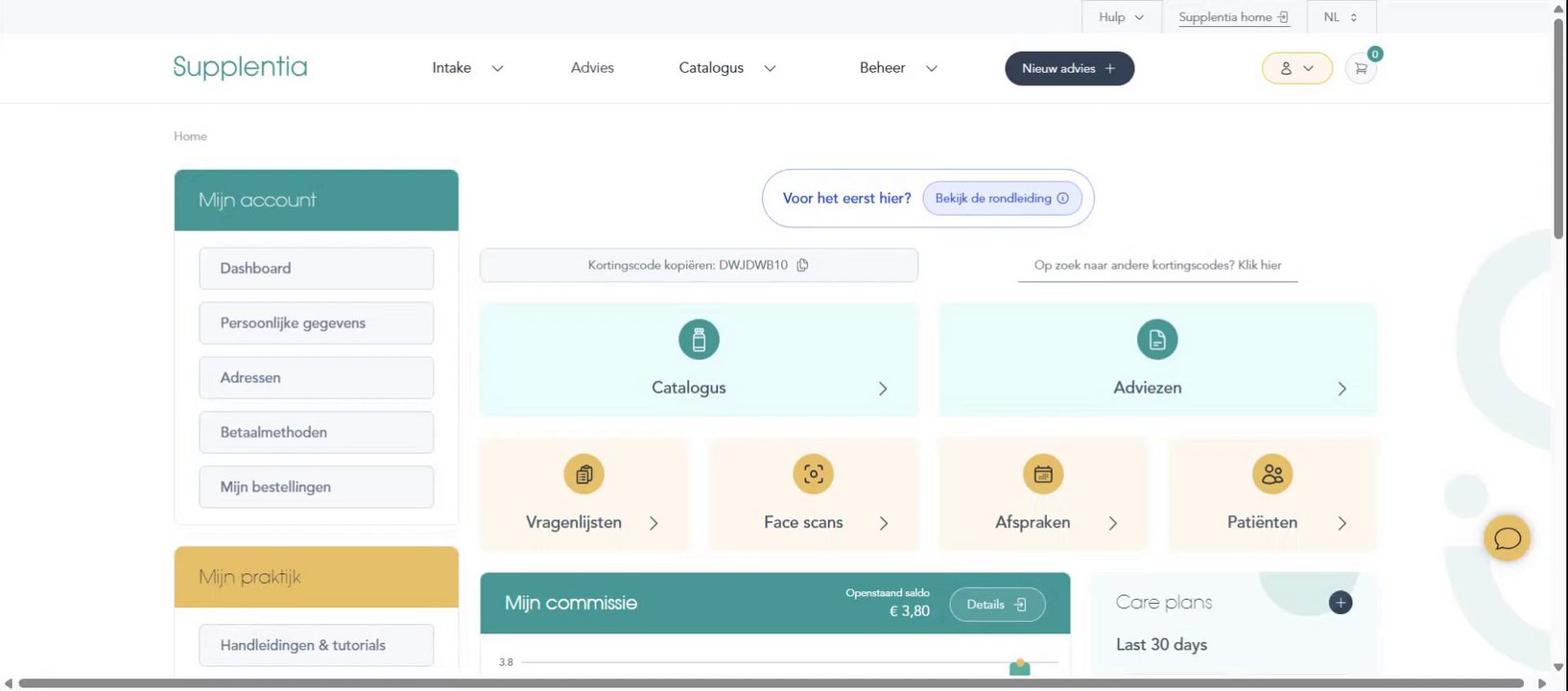Screen dimensions: 1568x691
Task: Open Persoonlijke gegevens
Action: click(317, 323)
